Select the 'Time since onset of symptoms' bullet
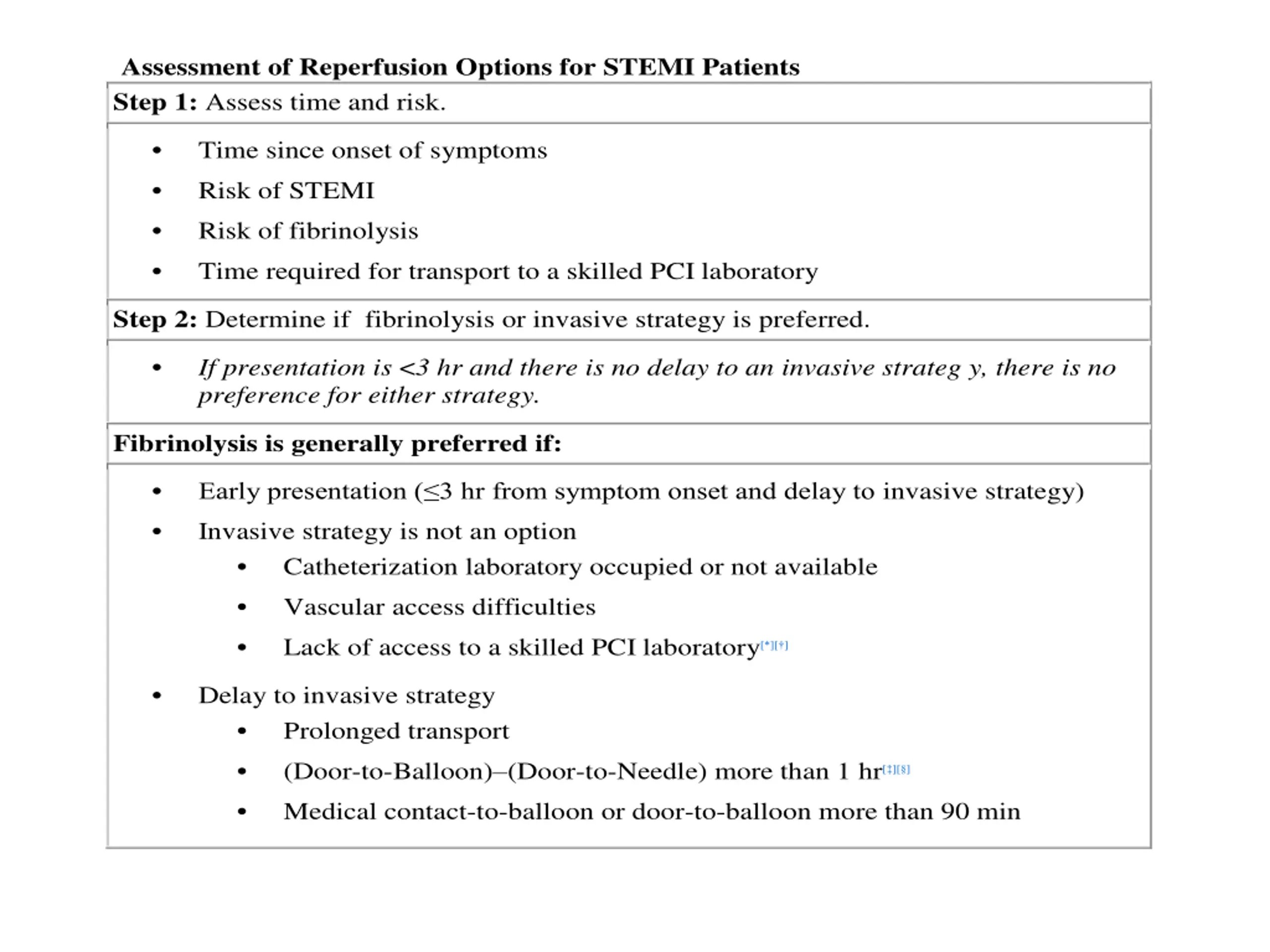 tap(373, 151)
